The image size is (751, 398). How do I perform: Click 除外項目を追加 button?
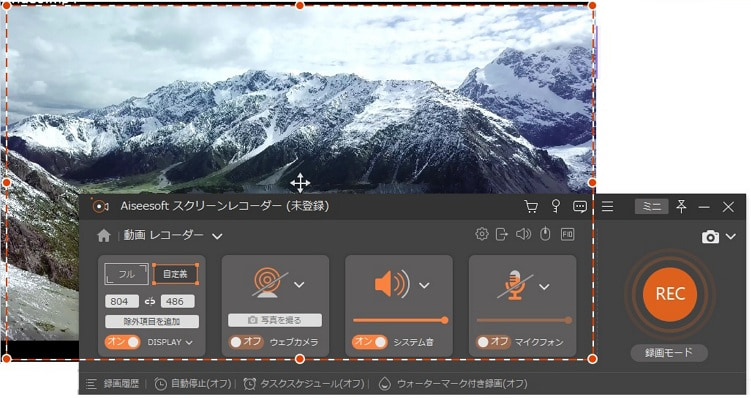(152, 321)
